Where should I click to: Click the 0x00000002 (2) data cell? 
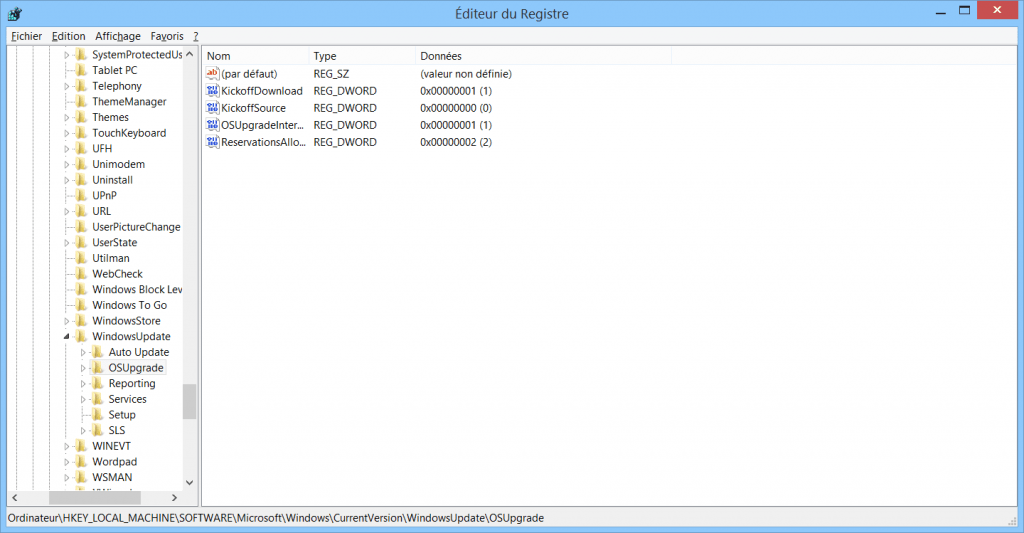pos(456,142)
